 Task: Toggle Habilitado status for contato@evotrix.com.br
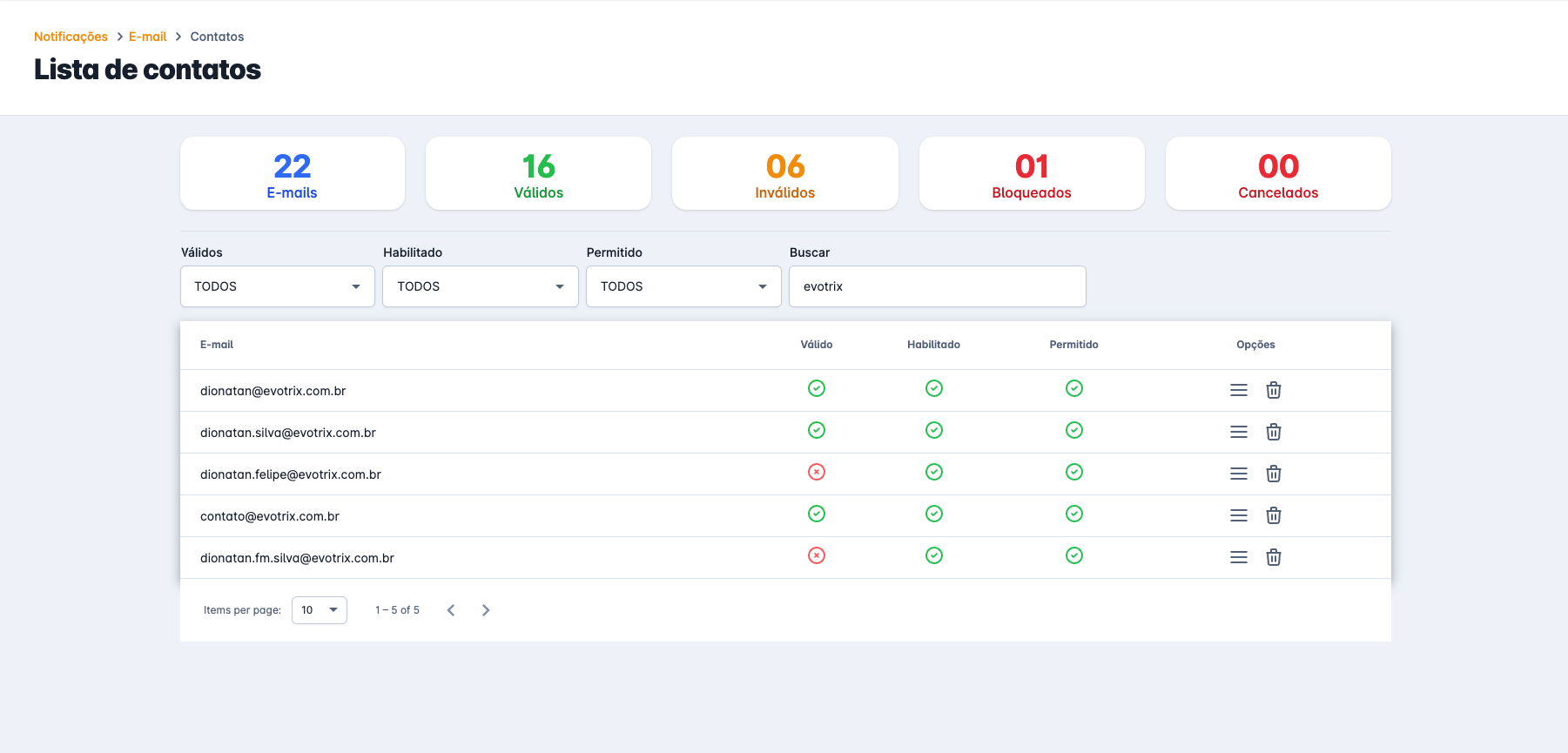pos(933,514)
